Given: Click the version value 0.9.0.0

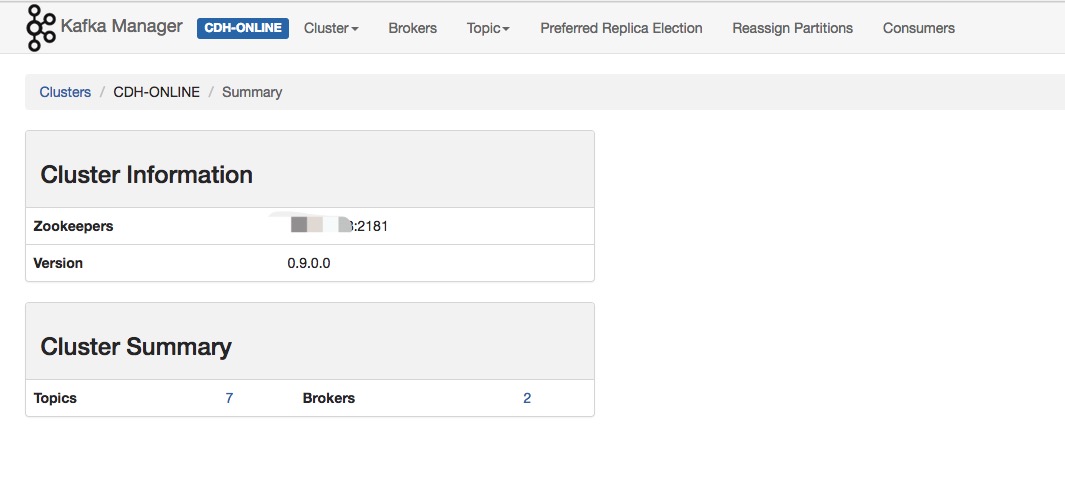Looking at the screenshot, I should tap(309, 263).
